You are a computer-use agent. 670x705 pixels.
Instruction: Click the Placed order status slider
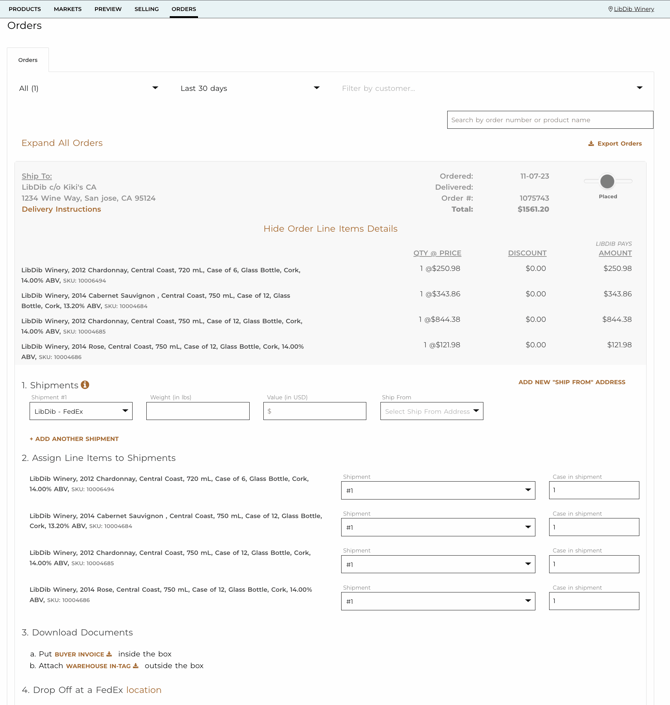(x=607, y=181)
